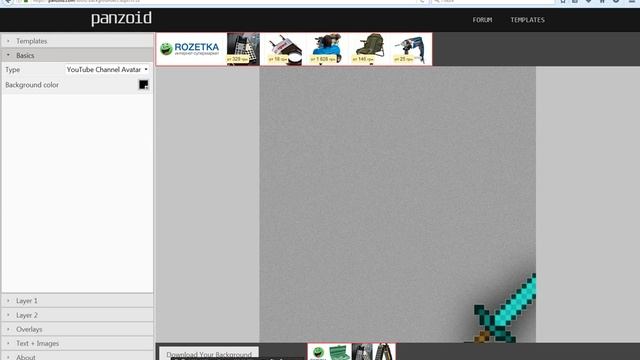Screen dimensions: 640x360
Task: Click the Rozetka logo in ad banner
Action: (191, 49)
